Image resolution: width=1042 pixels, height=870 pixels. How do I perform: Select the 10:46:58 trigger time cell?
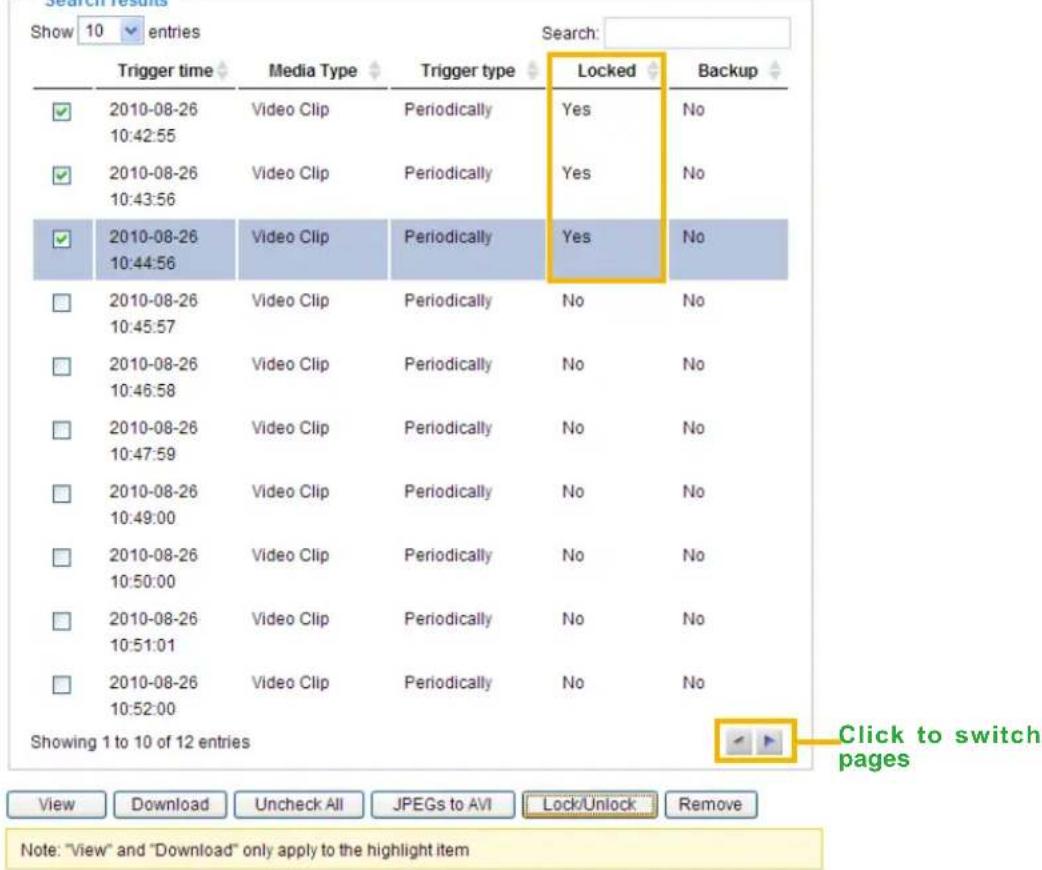(x=154, y=377)
